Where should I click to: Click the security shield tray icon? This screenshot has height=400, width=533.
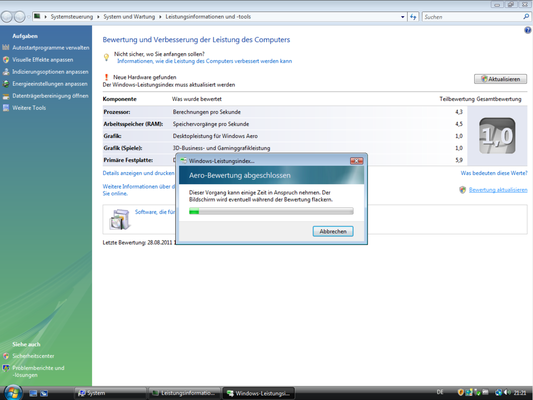click(461, 393)
